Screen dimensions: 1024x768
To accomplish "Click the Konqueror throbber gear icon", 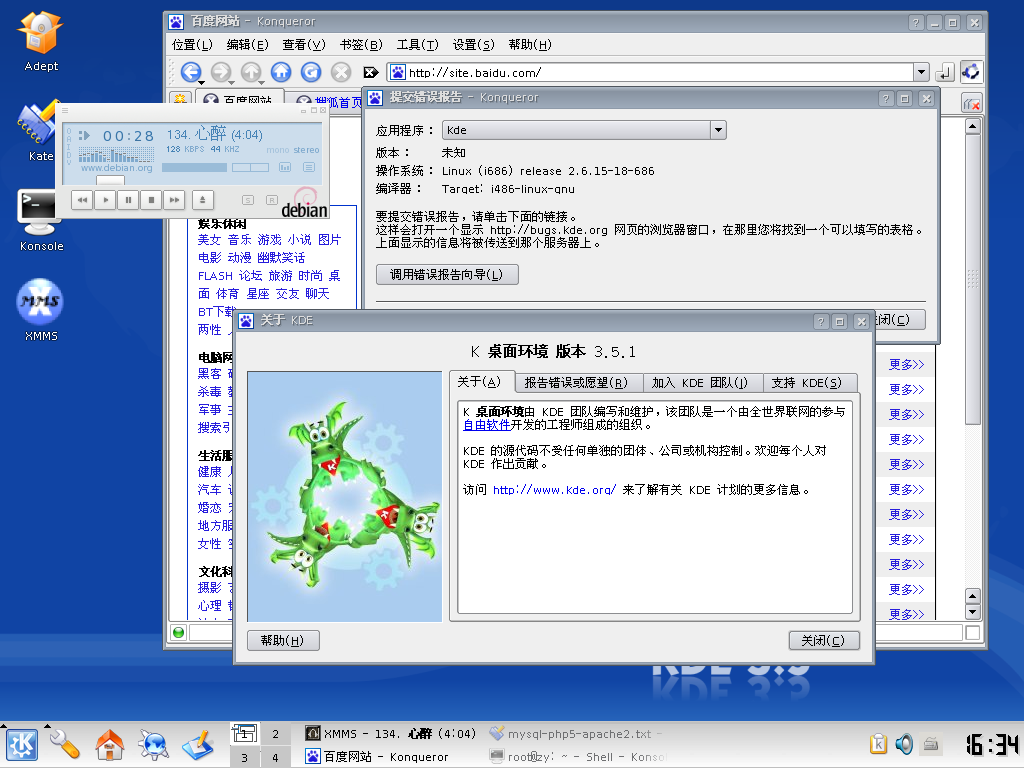I will coord(971,72).
